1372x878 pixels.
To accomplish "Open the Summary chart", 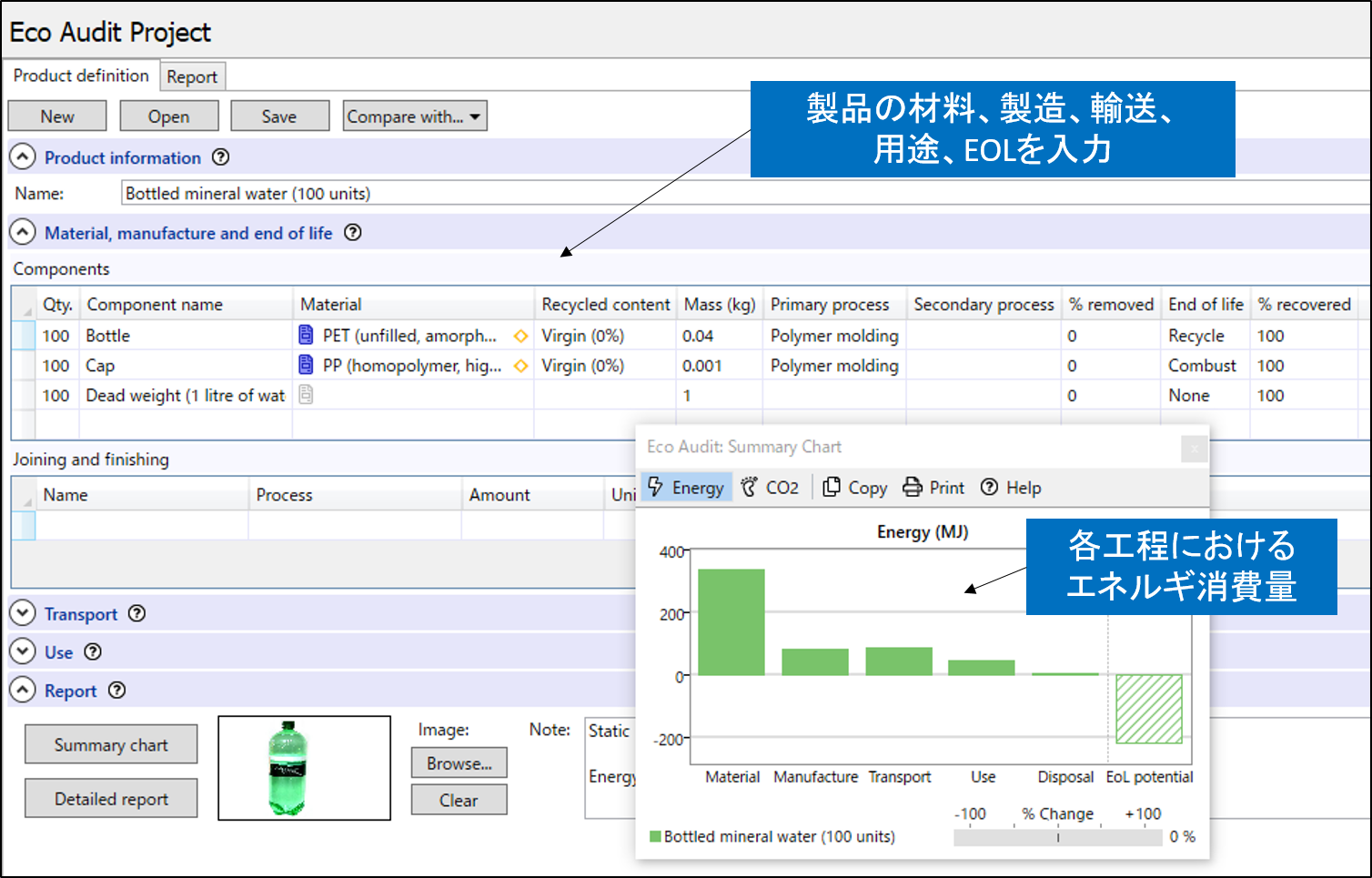I will coord(111,744).
